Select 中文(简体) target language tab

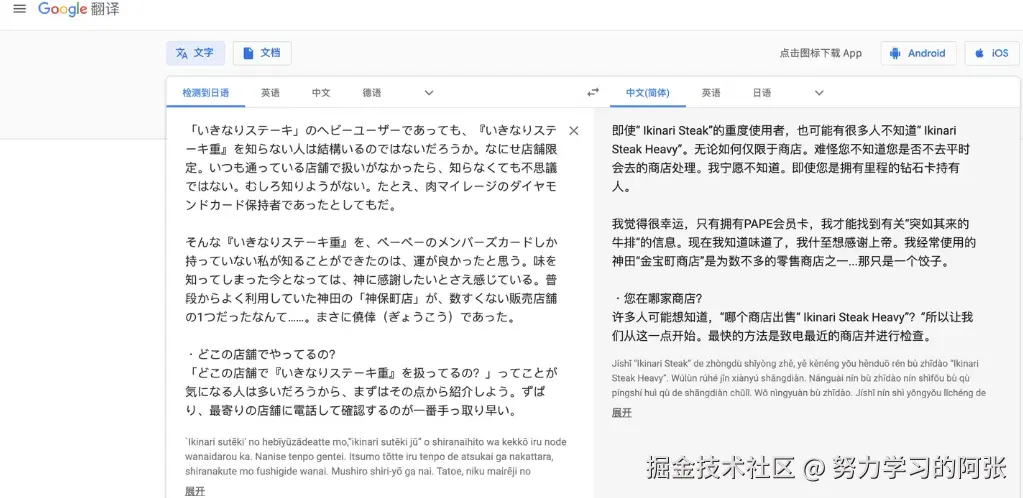pos(648,93)
